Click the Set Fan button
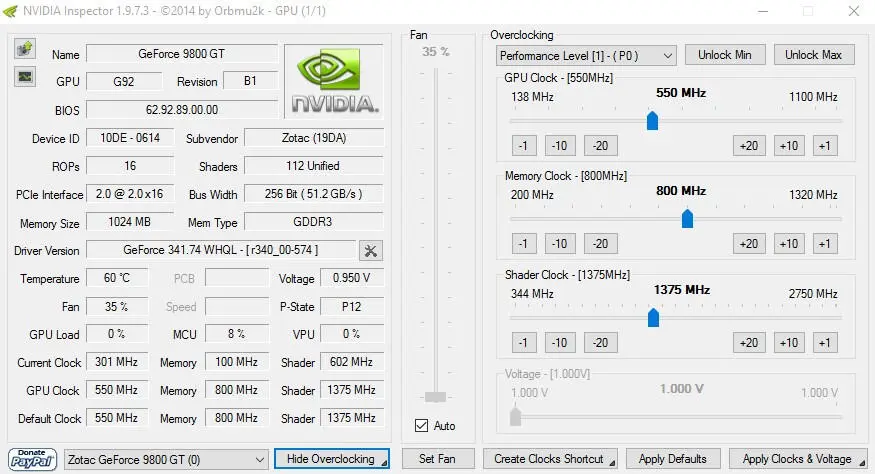The height and width of the screenshot is (474, 875). 438,459
